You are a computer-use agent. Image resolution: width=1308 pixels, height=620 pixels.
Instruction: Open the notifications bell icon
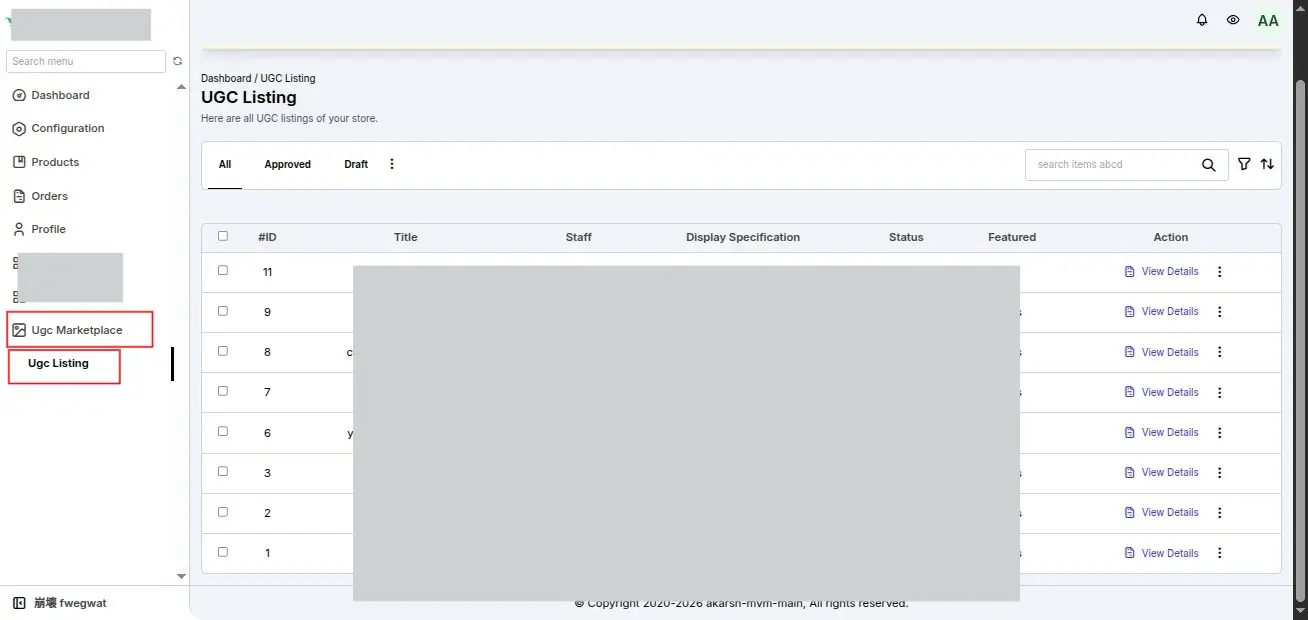point(1202,20)
